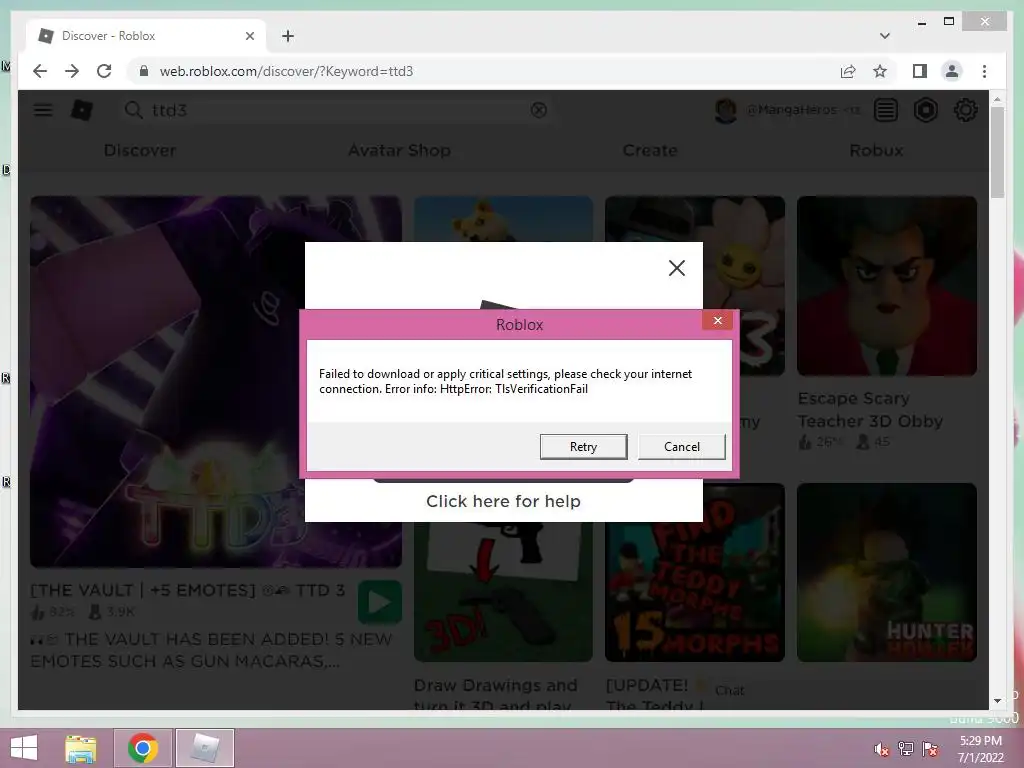1024x768 pixels.
Task: Open the Hunter game thumbnail
Action: tap(887, 572)
